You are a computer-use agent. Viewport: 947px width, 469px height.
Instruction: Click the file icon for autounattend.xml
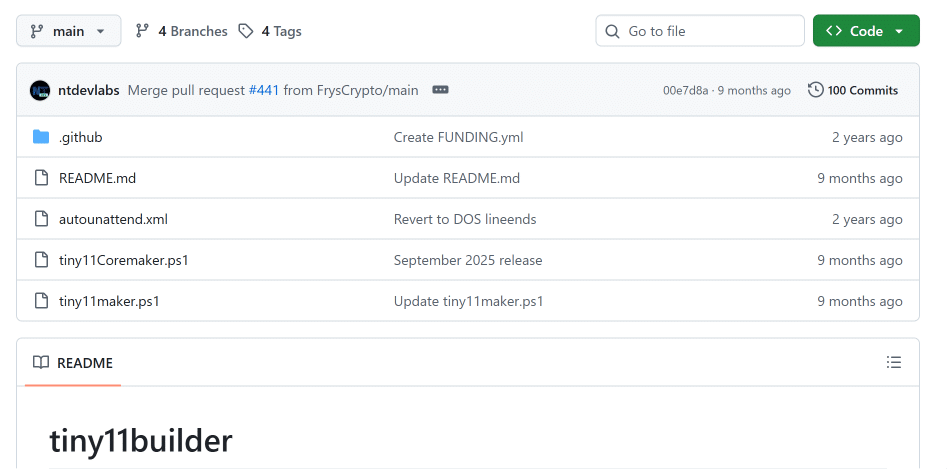41,219
